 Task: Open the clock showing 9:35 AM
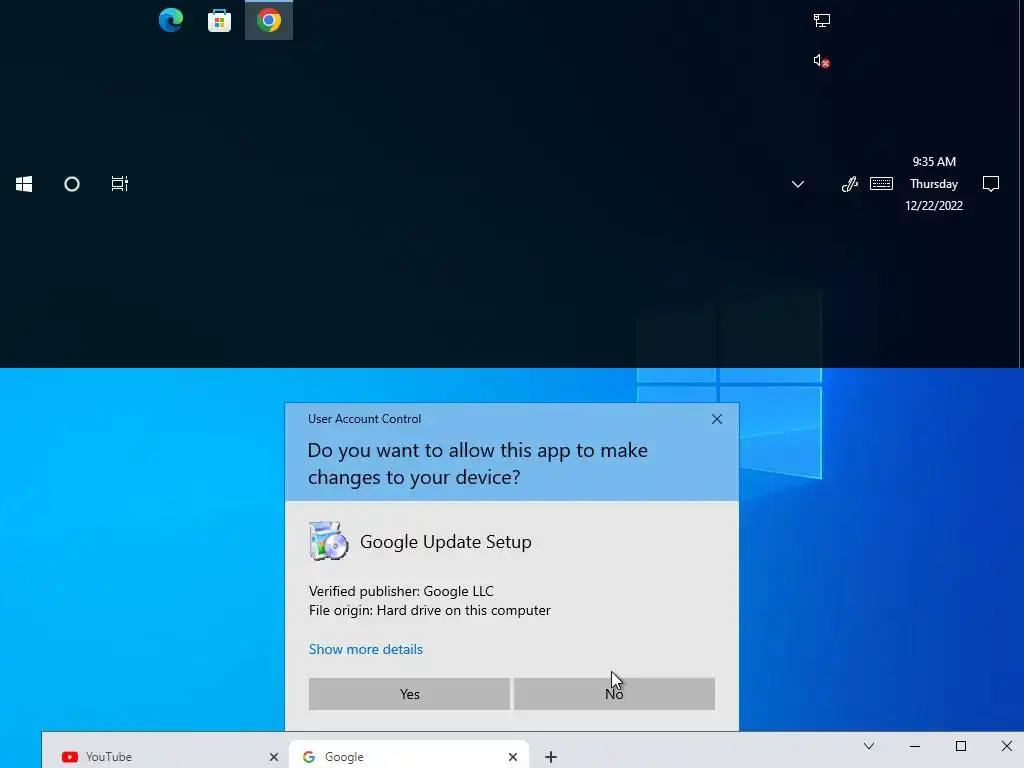click(934, 161)
